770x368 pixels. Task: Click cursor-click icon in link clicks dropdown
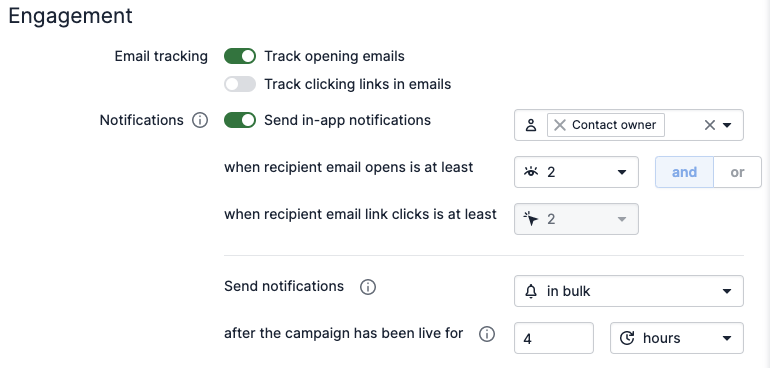[x=531, y=219]
